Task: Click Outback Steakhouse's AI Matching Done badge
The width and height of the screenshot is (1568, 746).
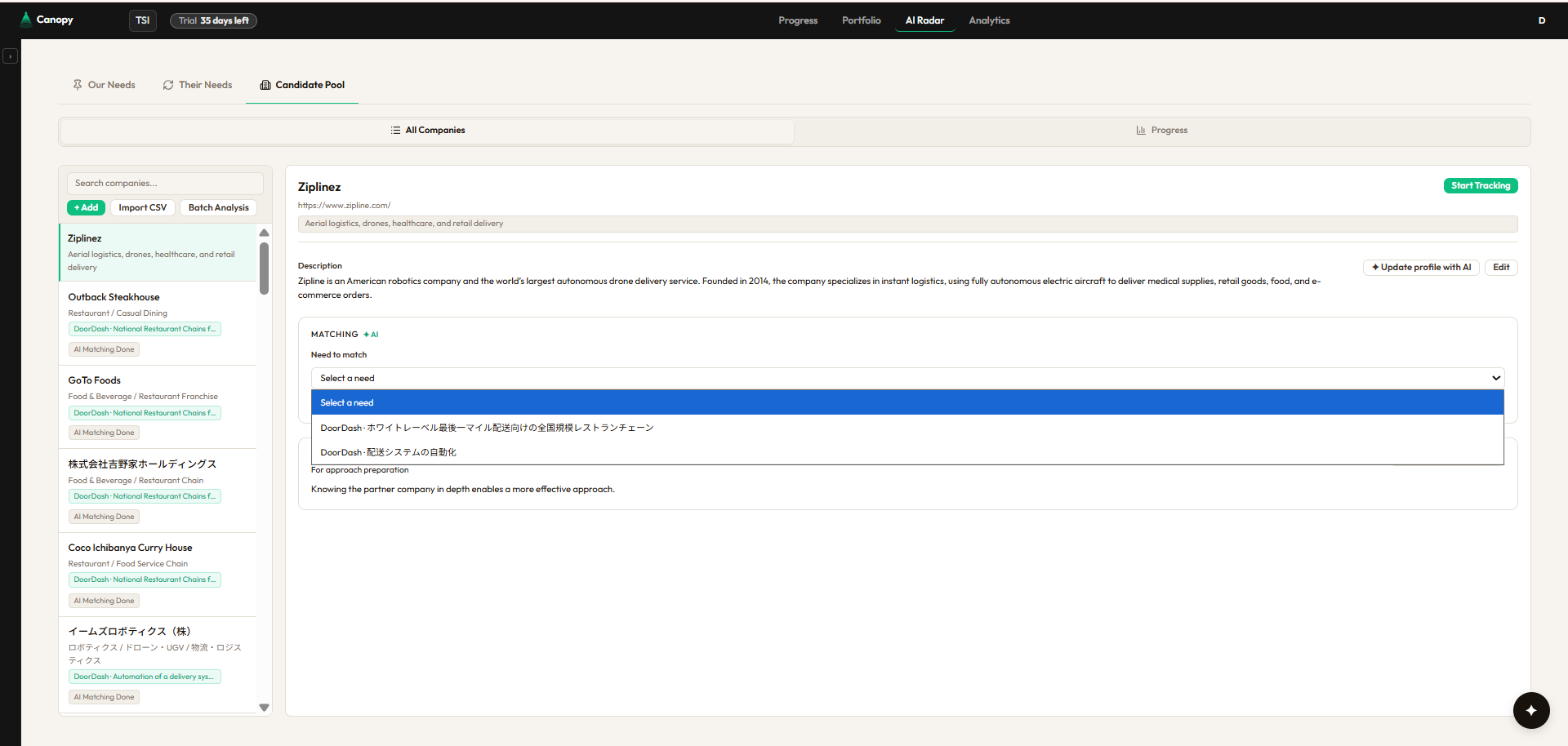Action: click(x=104, y=349)
